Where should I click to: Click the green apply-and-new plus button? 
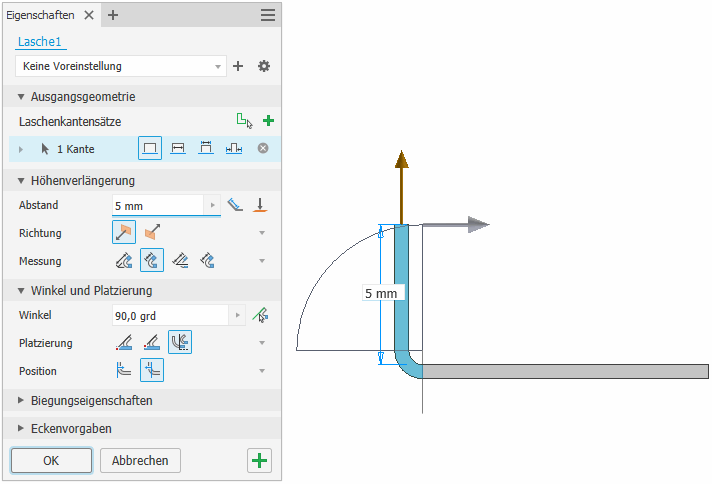[259, 460]
